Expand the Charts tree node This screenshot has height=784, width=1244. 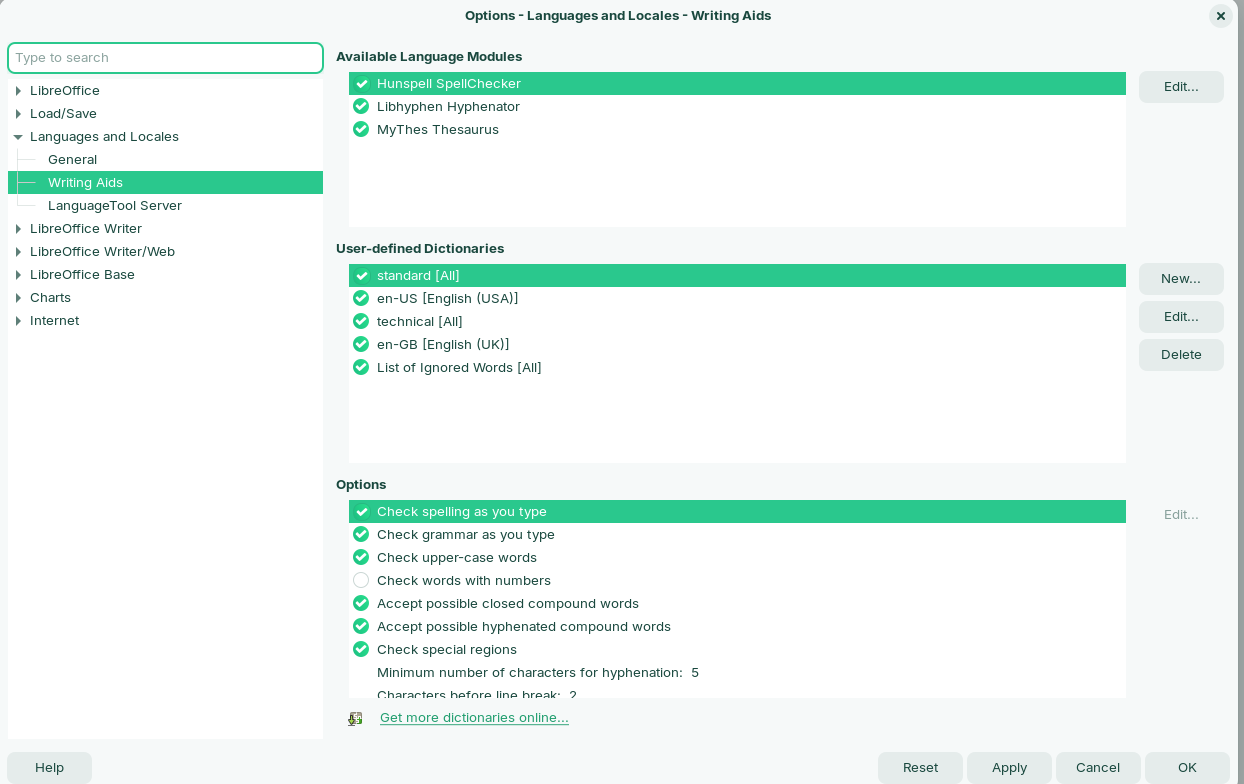tap(18, 298)
